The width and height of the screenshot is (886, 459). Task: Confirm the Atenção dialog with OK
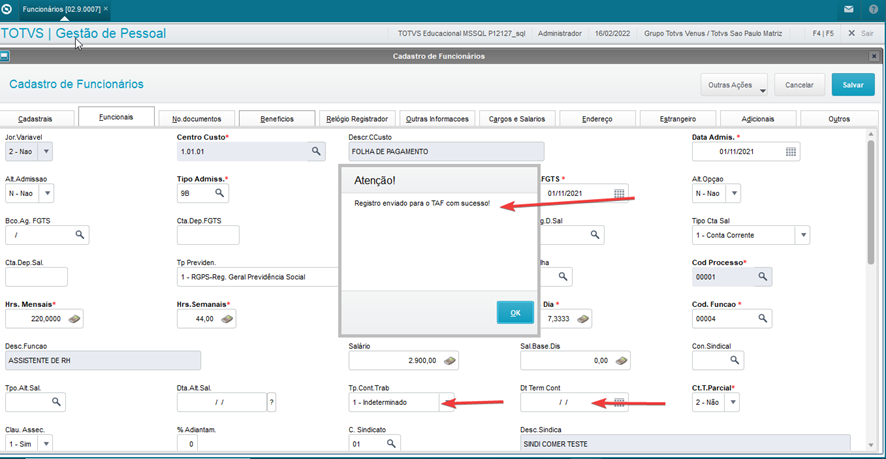(515, 312)
